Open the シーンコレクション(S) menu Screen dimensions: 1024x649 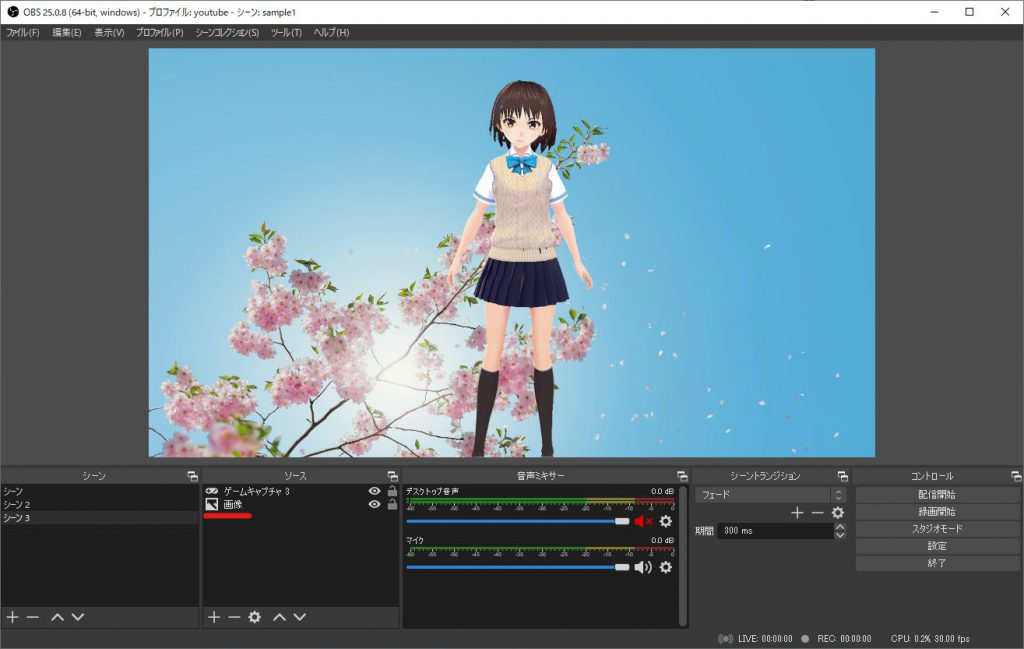pyautogui.click(x=227, y=33)
